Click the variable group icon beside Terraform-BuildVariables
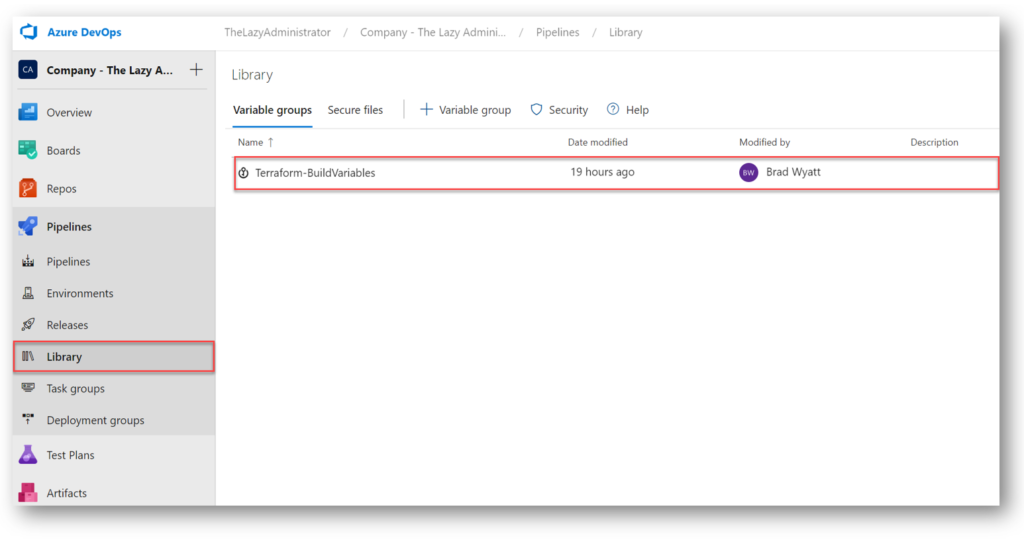Image resolution: width=1024 pixels, height=542 pixels. pyautogui.click(x=244, y=173)
